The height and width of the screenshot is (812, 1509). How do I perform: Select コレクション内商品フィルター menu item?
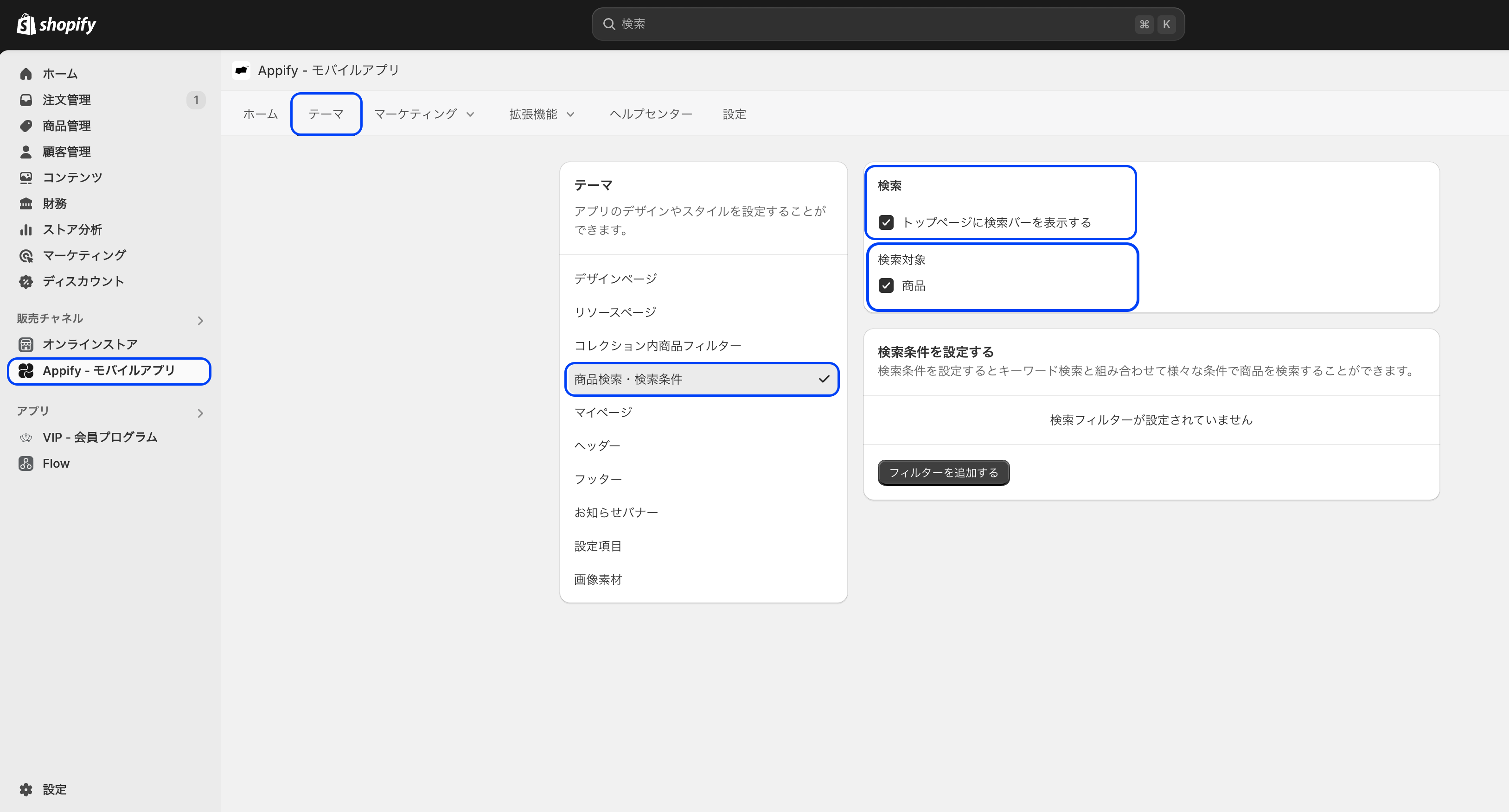[703, 345]
